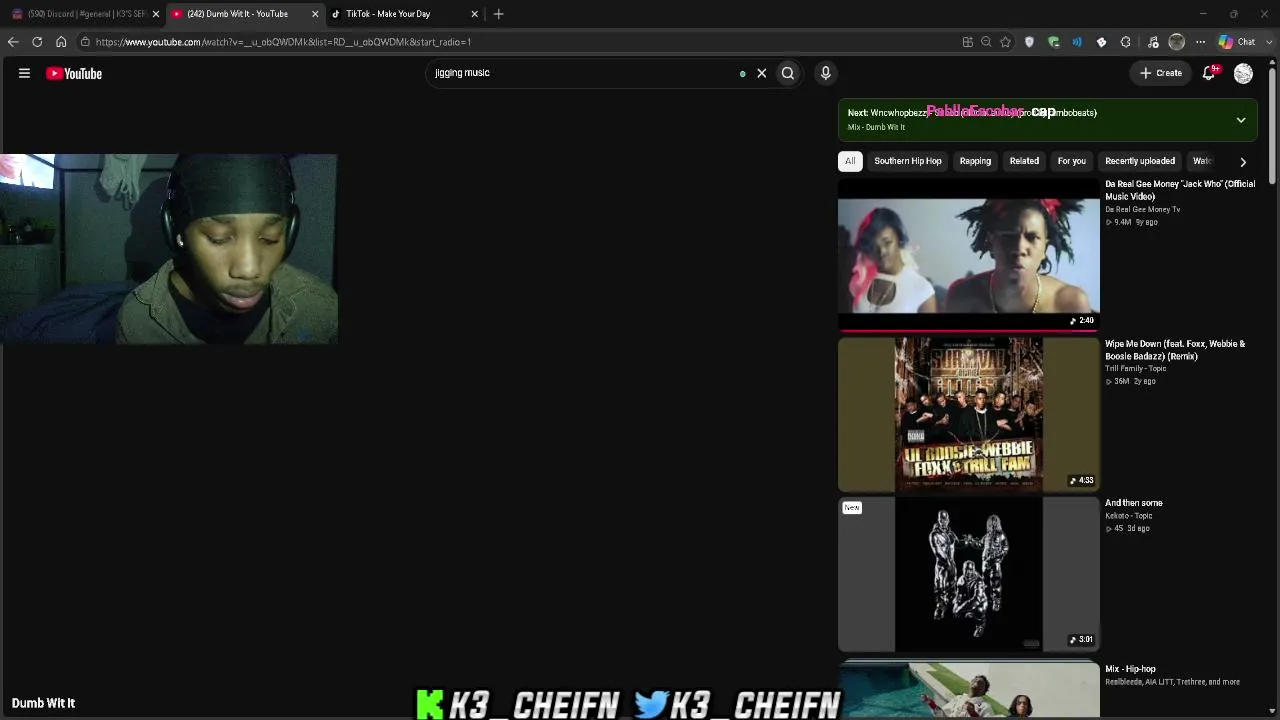Select the Recently uploaded chip
The width and height of the screenshot is (1280, 720).
[1140, 161]
